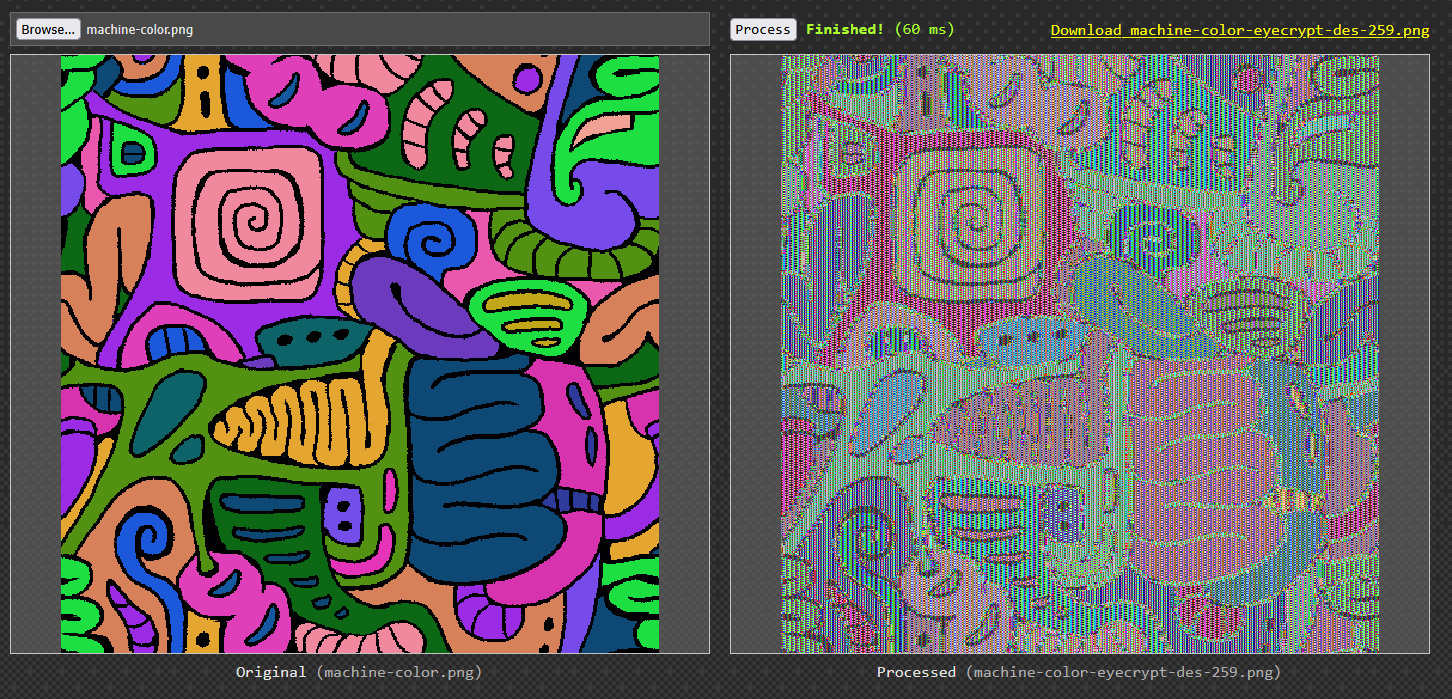This screenshot has height=699, width=1452.
Task: Click the green Finished! status text
Action: click(x=844, y=29)
